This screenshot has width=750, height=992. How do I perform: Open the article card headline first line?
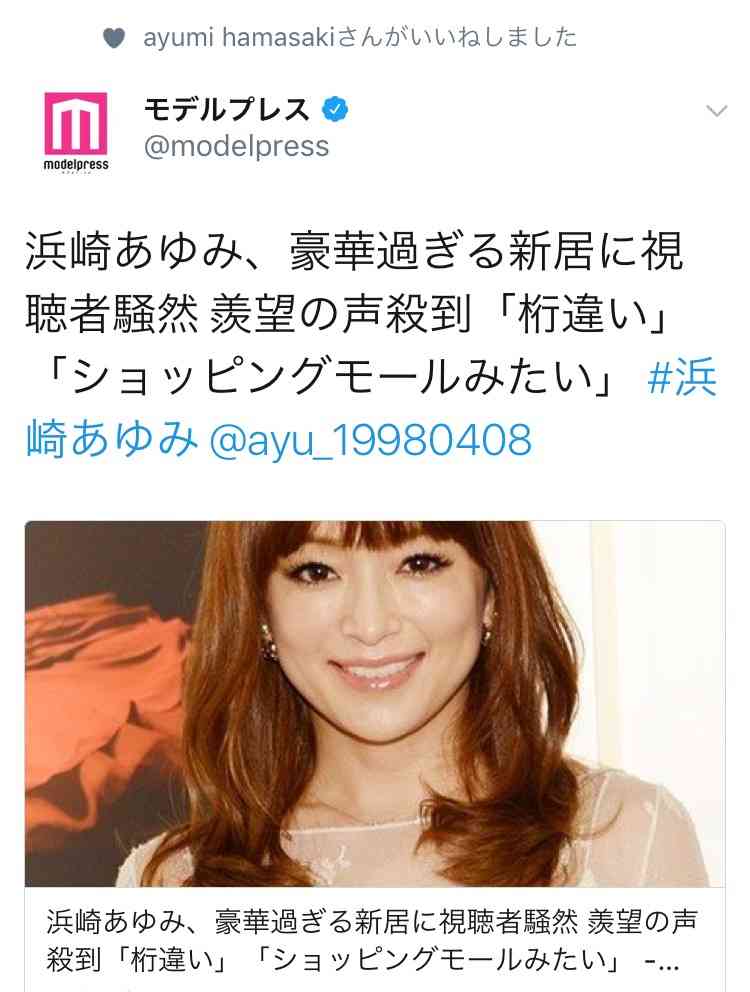click(x=372, y=923)
